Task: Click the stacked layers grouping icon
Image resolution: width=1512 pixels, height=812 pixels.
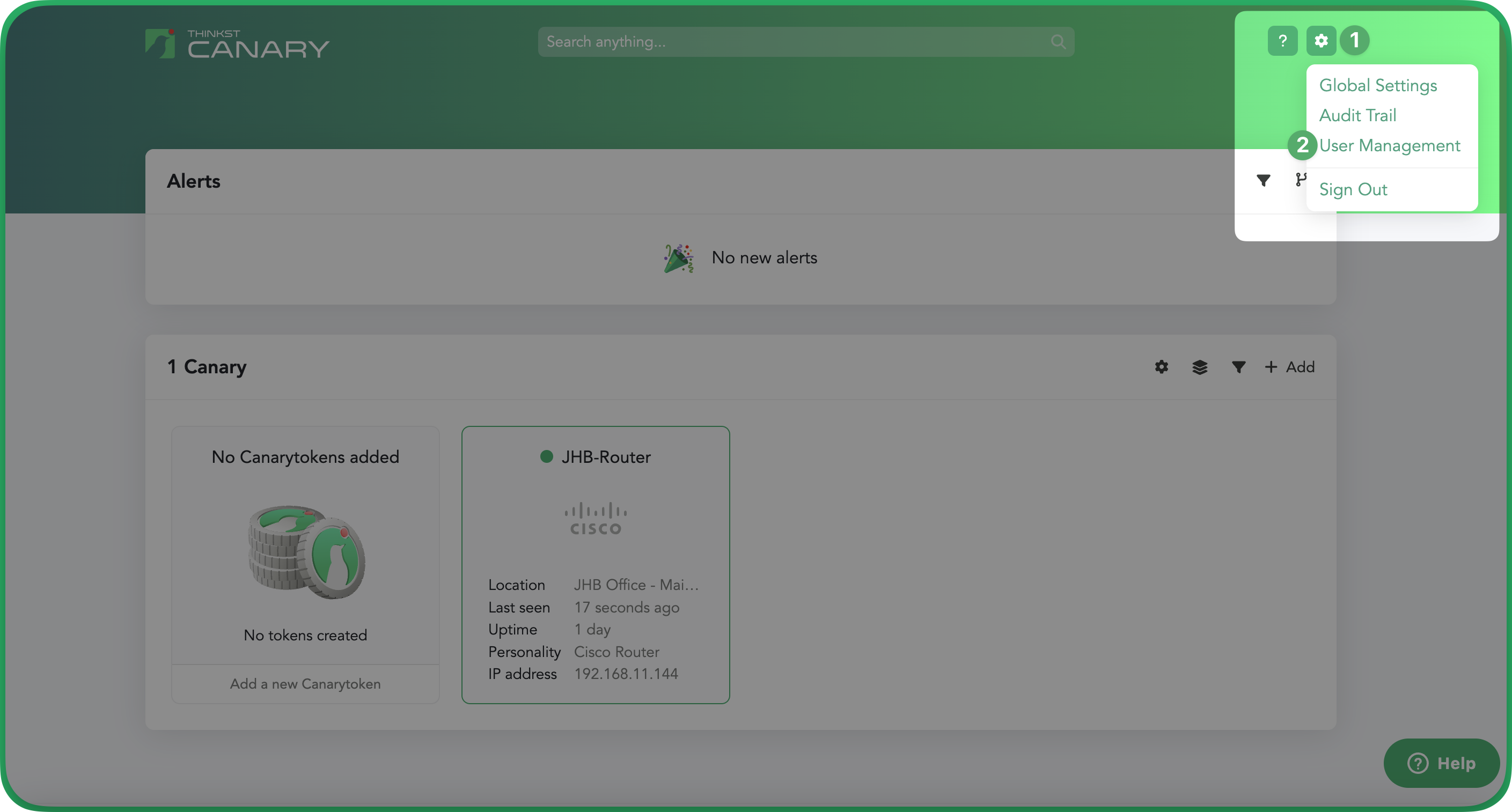Action: (1200, 367)
